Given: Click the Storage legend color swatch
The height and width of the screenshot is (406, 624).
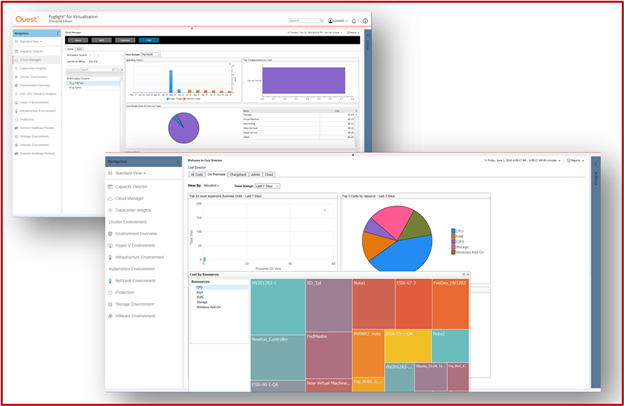Looking at the screenshot, I should [453, 247].
